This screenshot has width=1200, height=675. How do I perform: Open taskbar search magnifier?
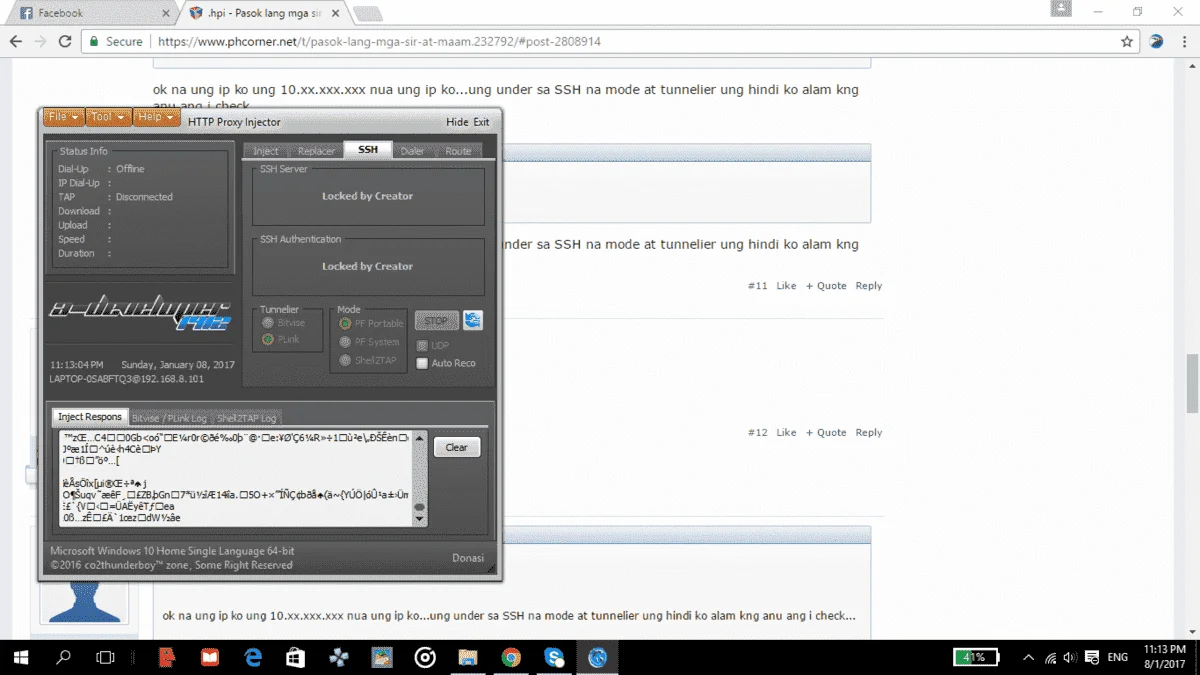pyautogui.click(x=64, y=657)
